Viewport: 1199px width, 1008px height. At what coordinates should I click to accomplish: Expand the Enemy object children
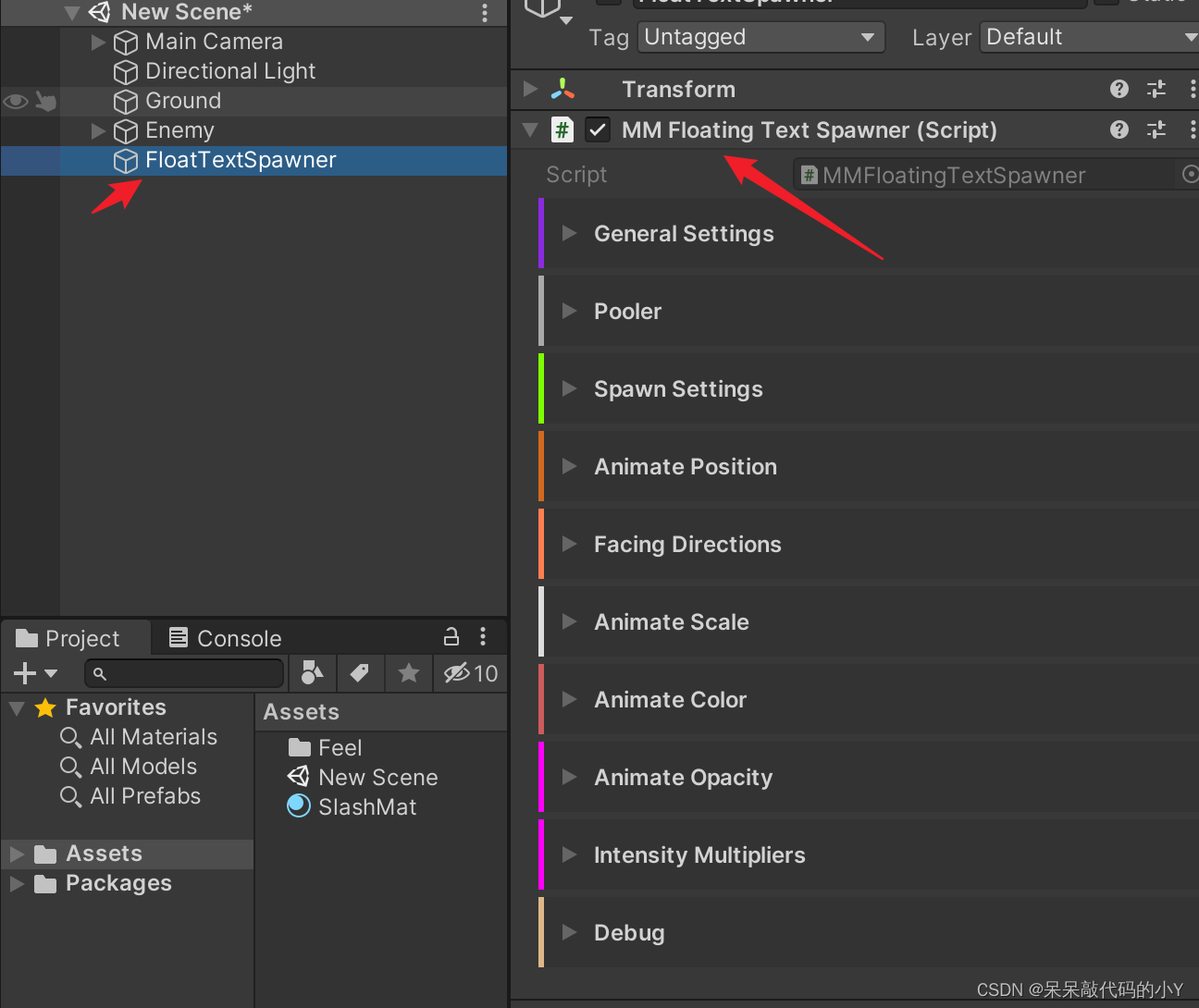pyautogui.click(x=98, y=130)
